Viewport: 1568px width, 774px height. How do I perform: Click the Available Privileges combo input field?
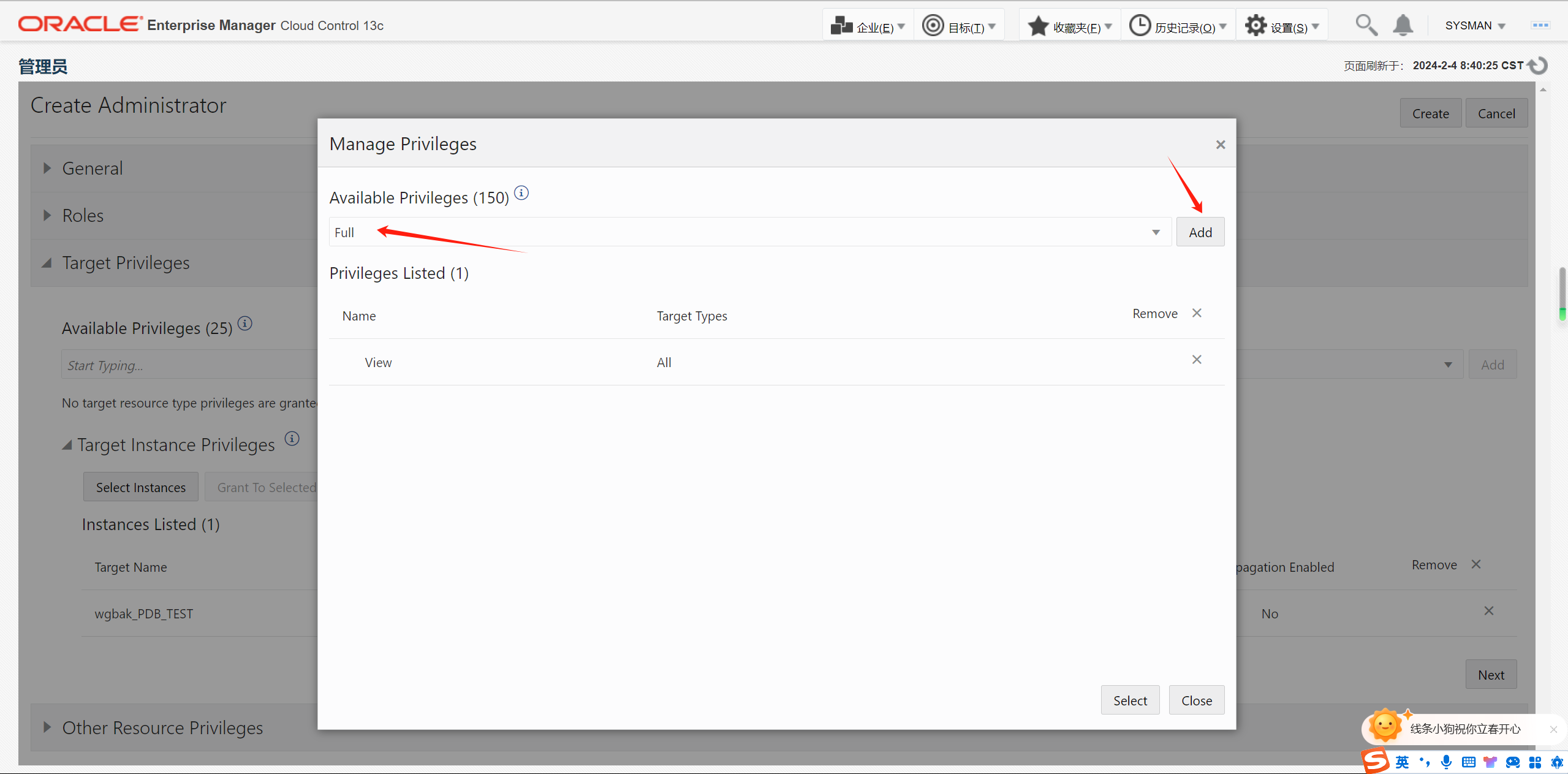point(735,232)
